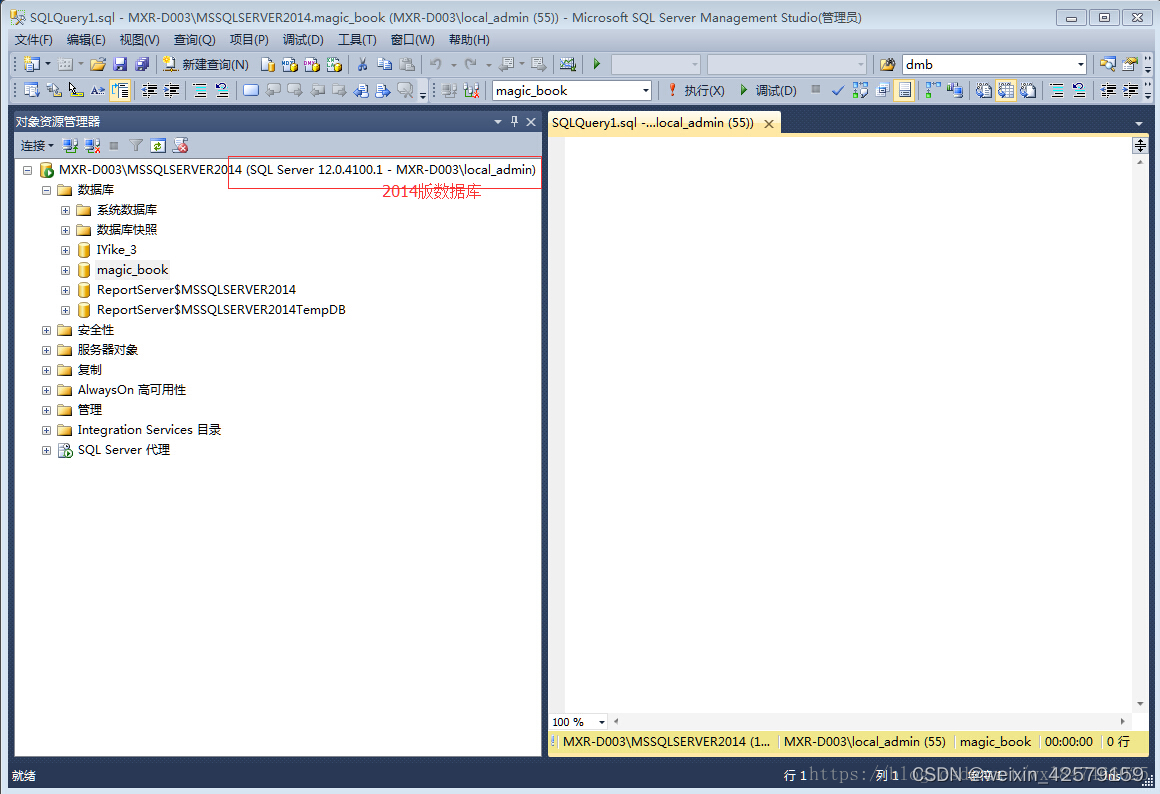The height and width of the screenshot is (794, 1160).
Task: Click the editor horizontal scrollbar
Action: click(869, 721)
